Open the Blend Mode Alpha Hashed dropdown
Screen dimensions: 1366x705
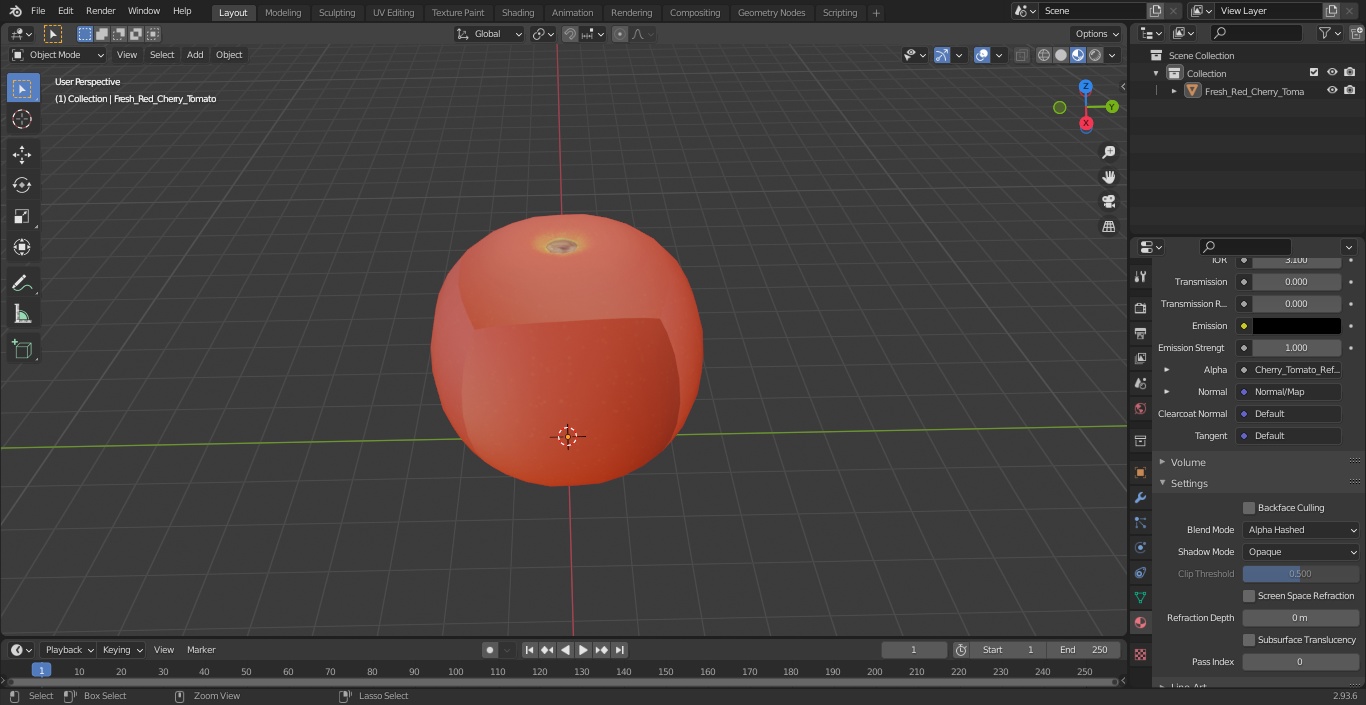pos(1301,530)
